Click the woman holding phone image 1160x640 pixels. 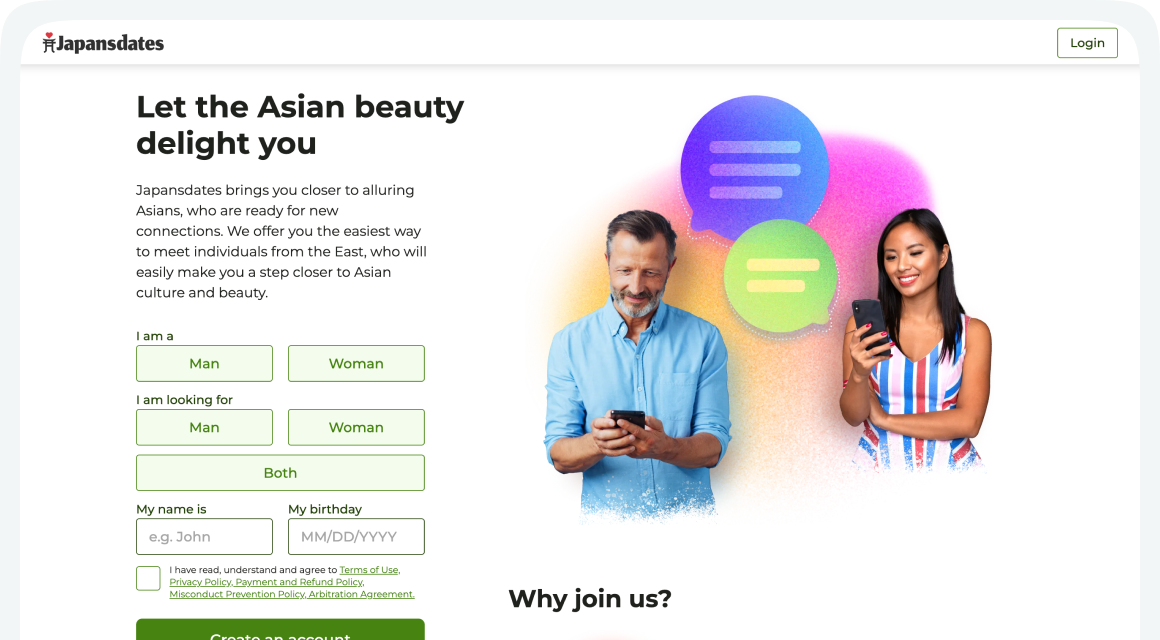915,340
